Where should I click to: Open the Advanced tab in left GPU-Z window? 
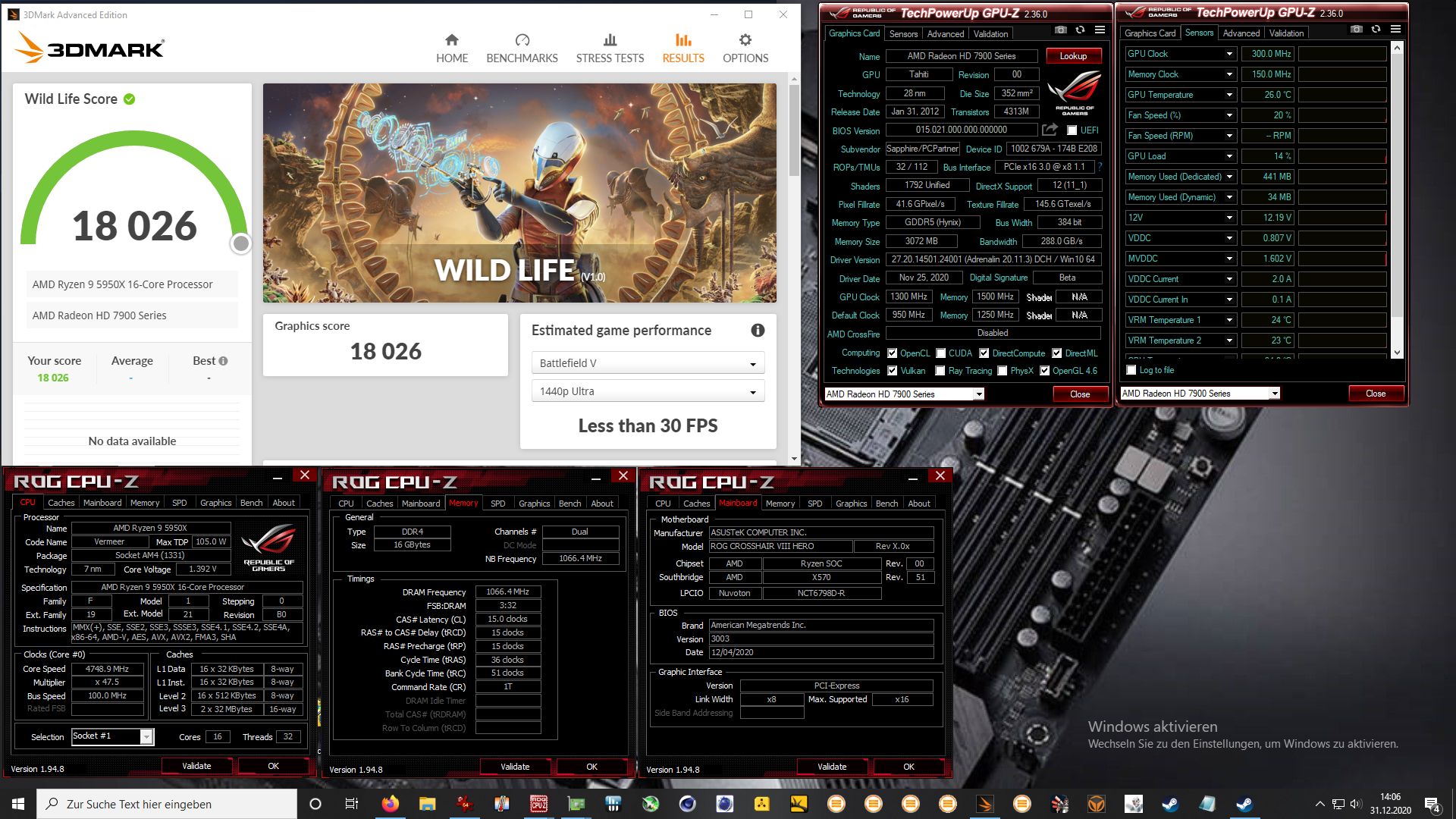[x=945, y=33]
